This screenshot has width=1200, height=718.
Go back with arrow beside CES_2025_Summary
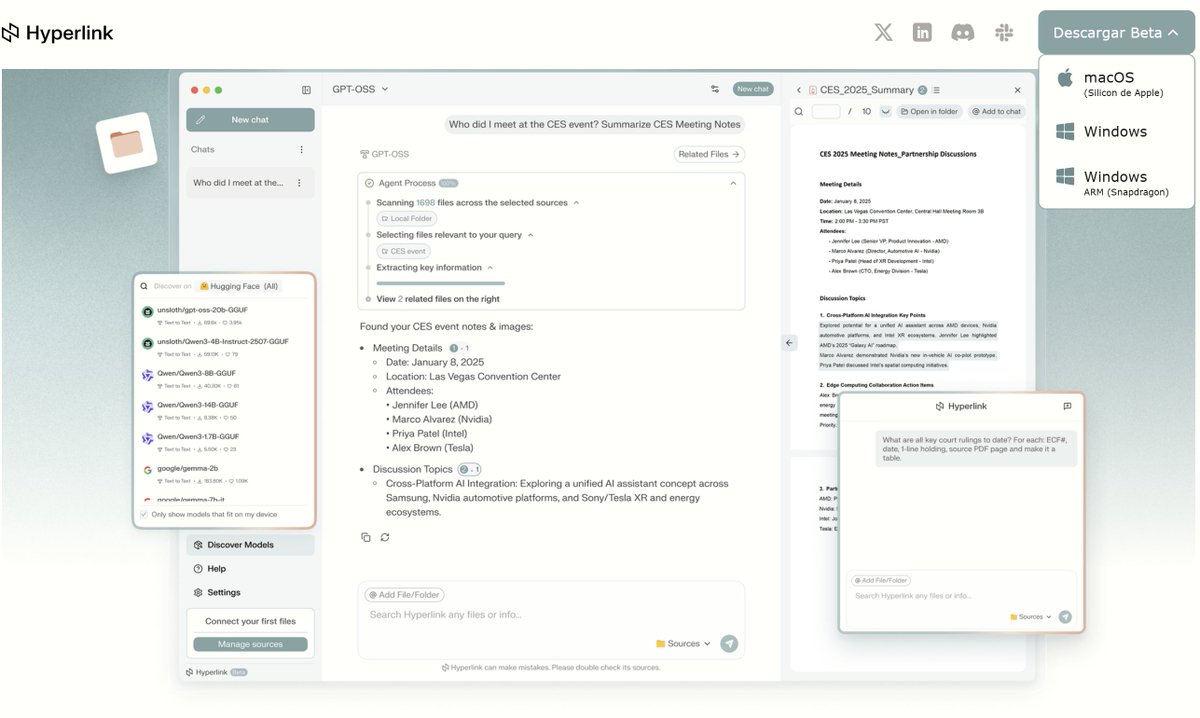[x=799, y=90]
